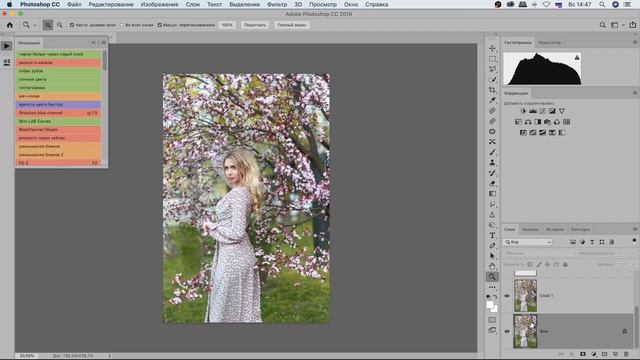Select the Hand tool
The width and height of the screenshot is (640, 360).
(x=492, y=267)
